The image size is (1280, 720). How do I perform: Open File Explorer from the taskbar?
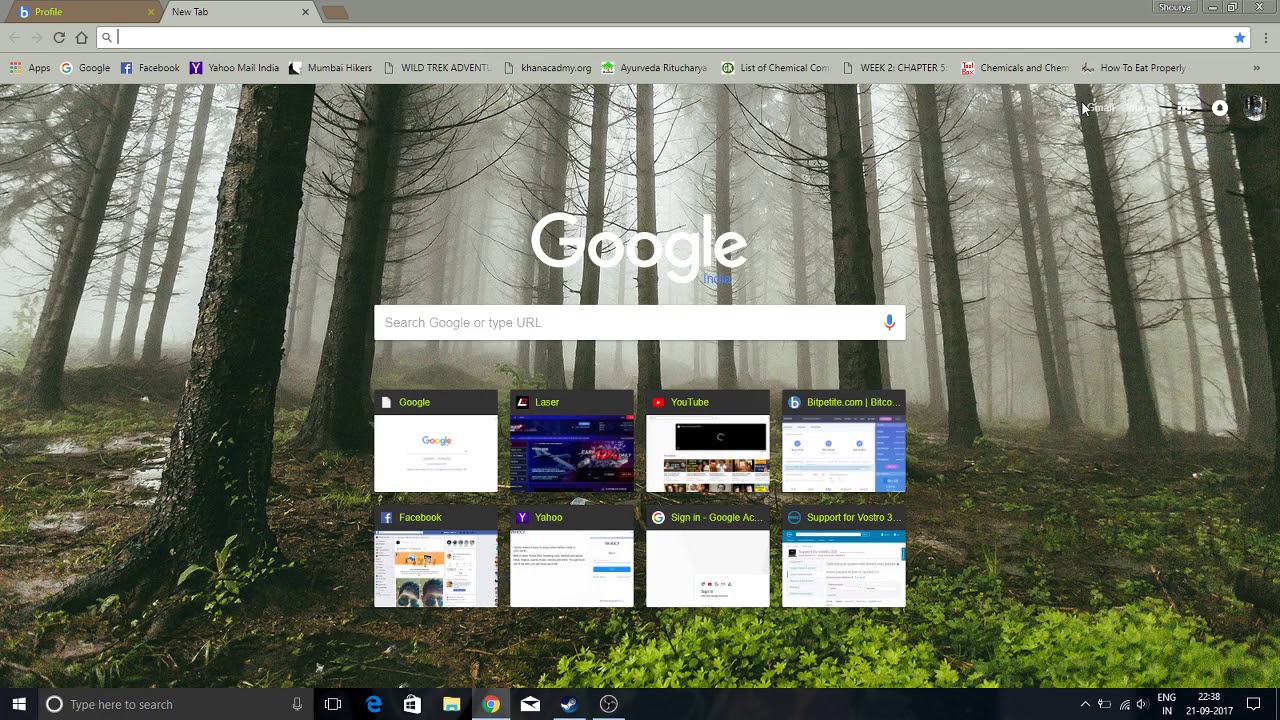click(x=451, y=704)
